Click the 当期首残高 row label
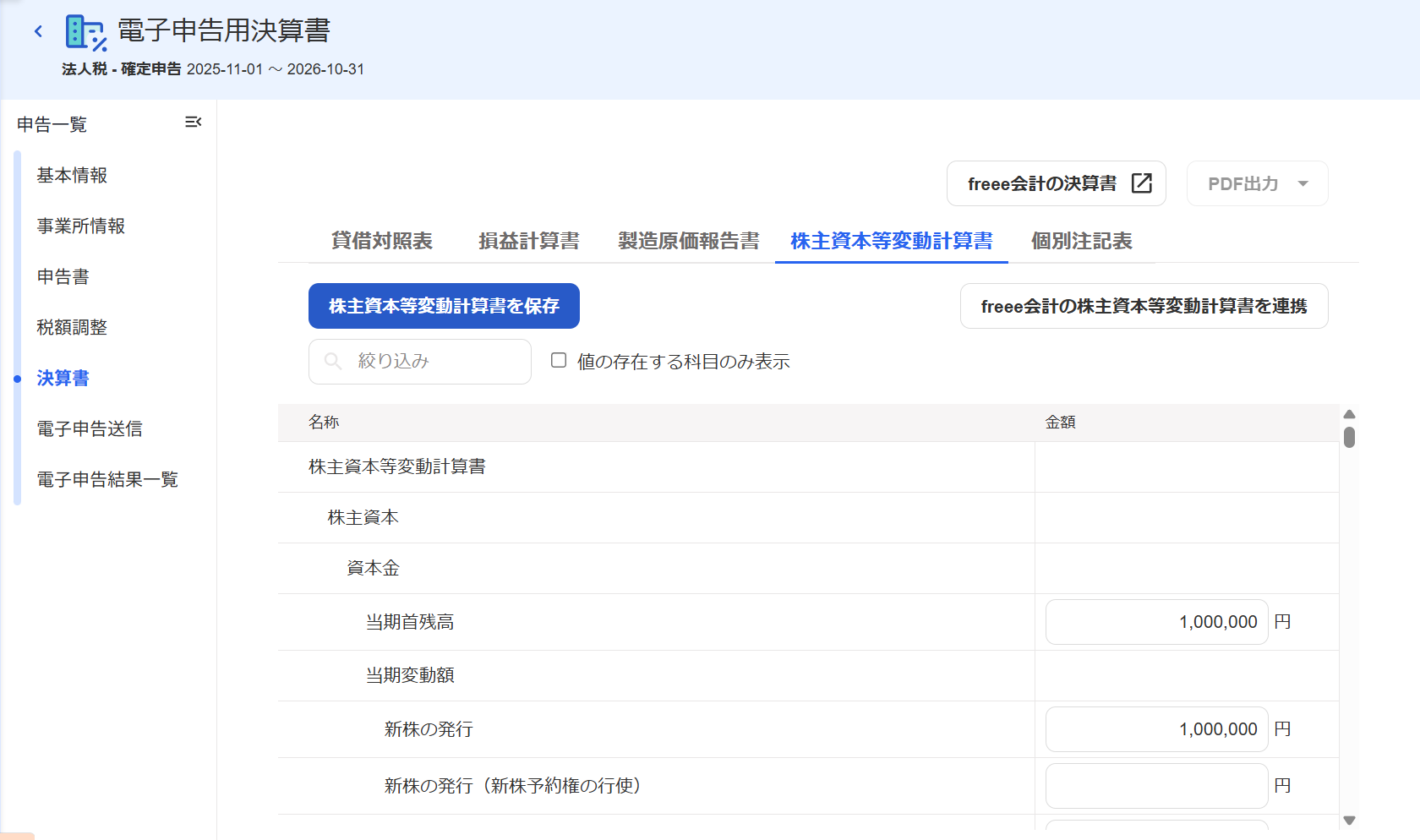 [410, 622]
